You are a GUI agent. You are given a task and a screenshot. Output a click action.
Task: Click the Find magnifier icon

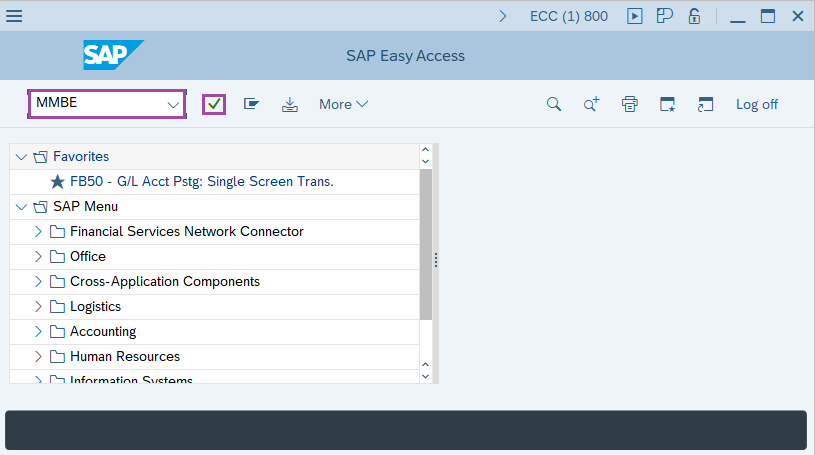pos(553,104)
